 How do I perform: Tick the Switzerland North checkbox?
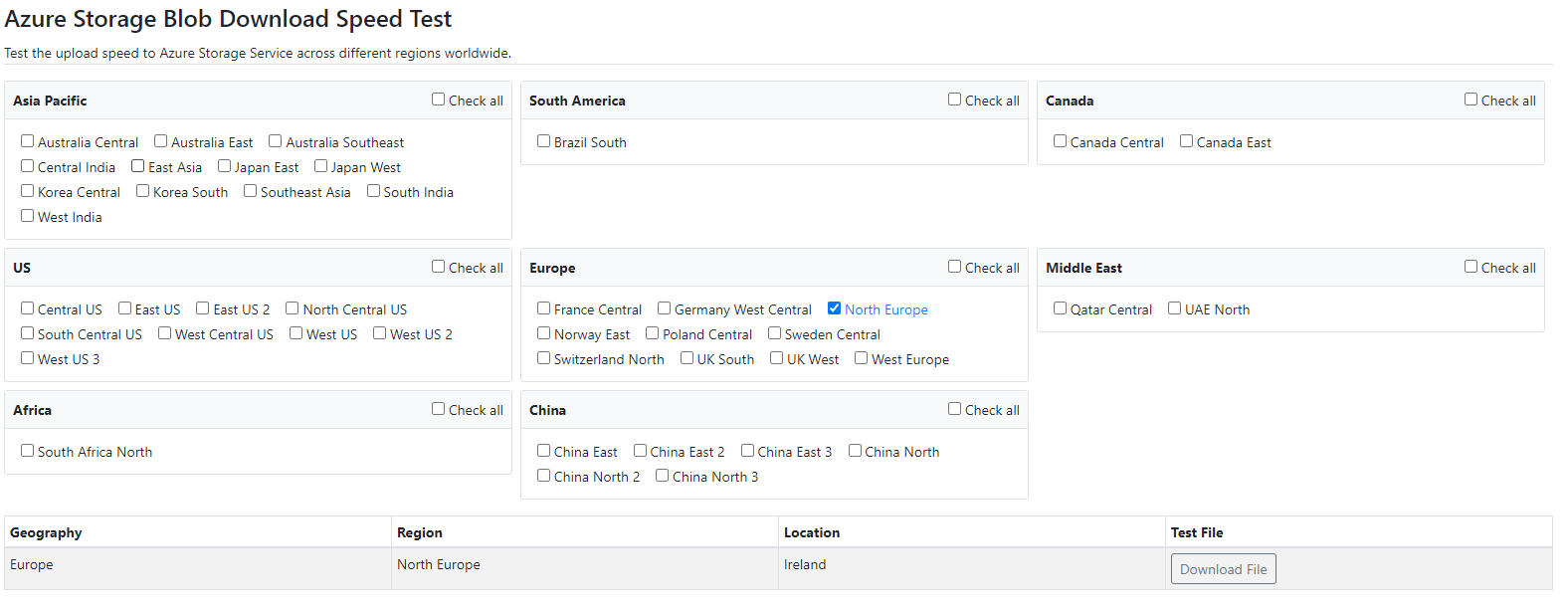point(544,358)
